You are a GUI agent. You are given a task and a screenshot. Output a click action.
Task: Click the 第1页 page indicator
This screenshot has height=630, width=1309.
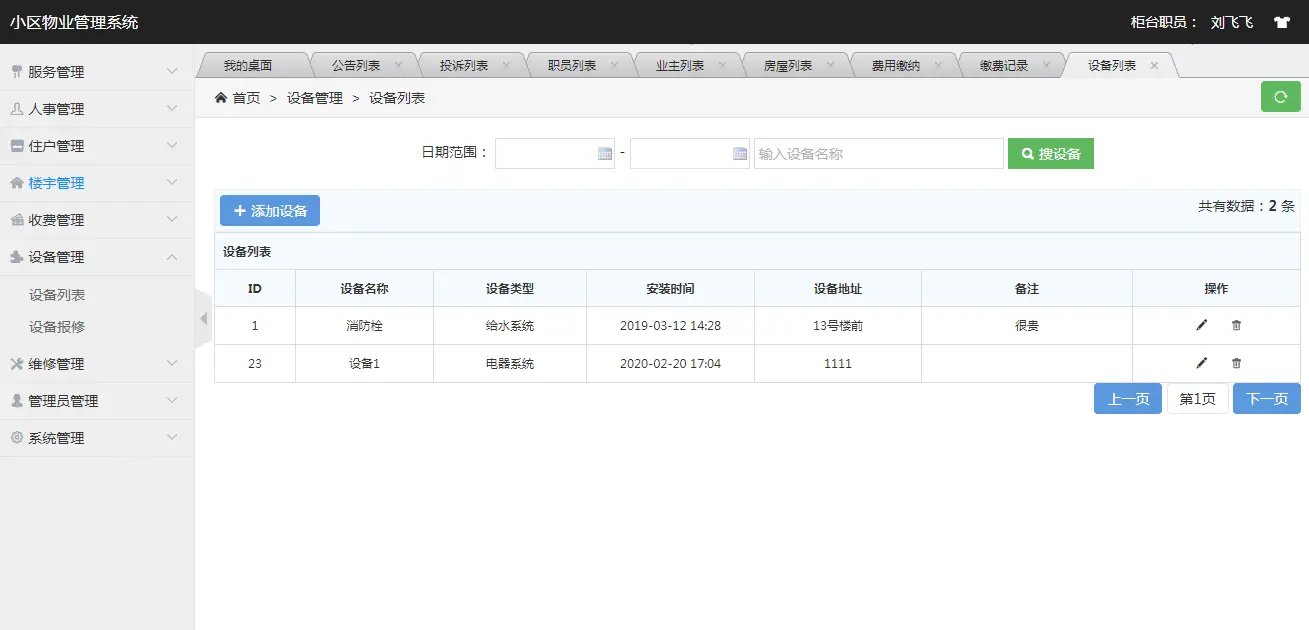(x=1198, y=399)
